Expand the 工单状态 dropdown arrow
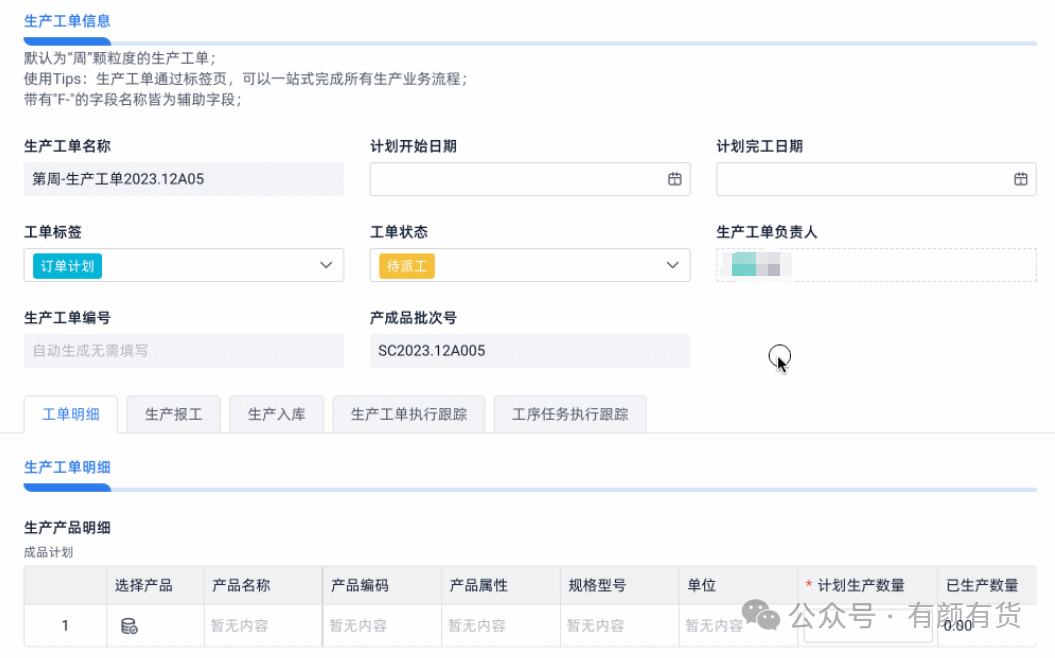 [672, 265]
